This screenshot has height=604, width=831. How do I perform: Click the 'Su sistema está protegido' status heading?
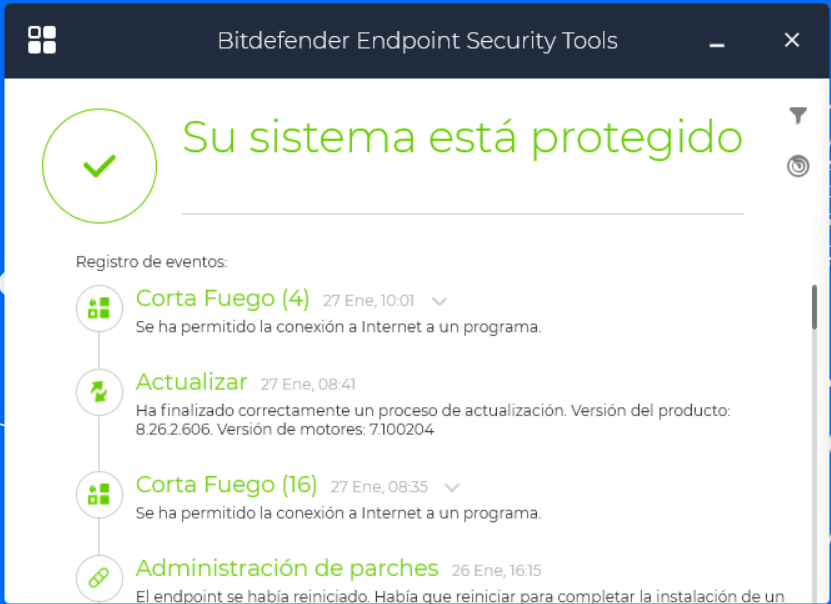pos(462,137)
